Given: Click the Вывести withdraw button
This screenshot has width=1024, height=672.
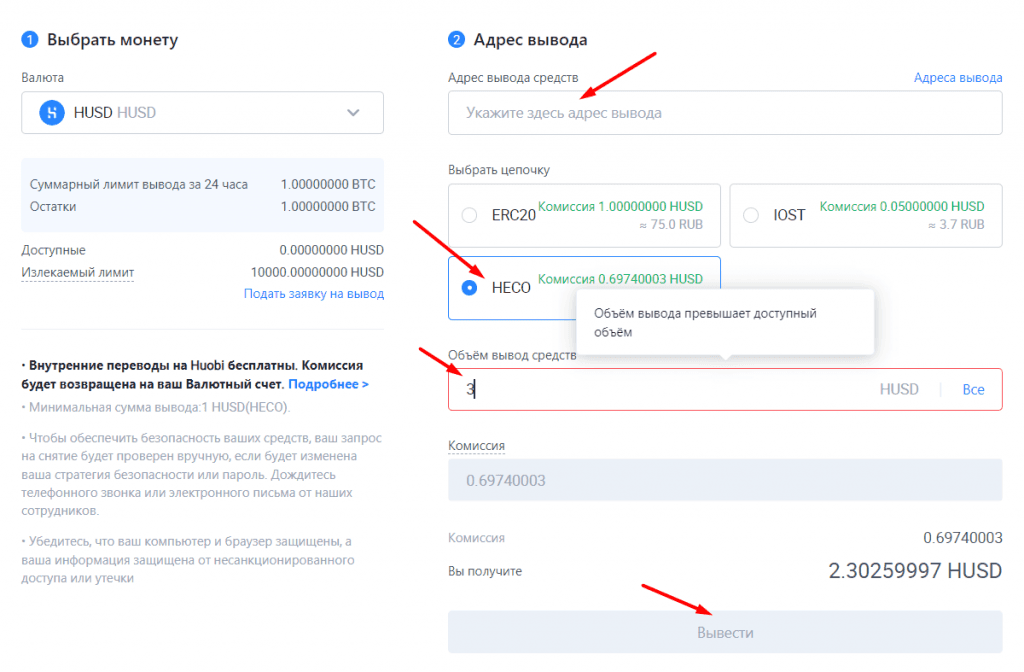Looking at the screenshot, I should [x=725, y=632].
